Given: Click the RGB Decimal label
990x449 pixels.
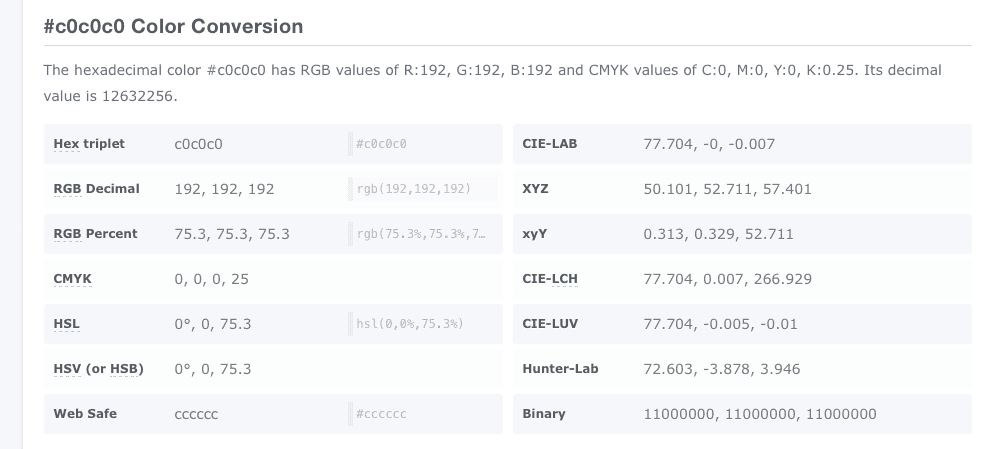Looking at the screenshot, I should [96, 189].
